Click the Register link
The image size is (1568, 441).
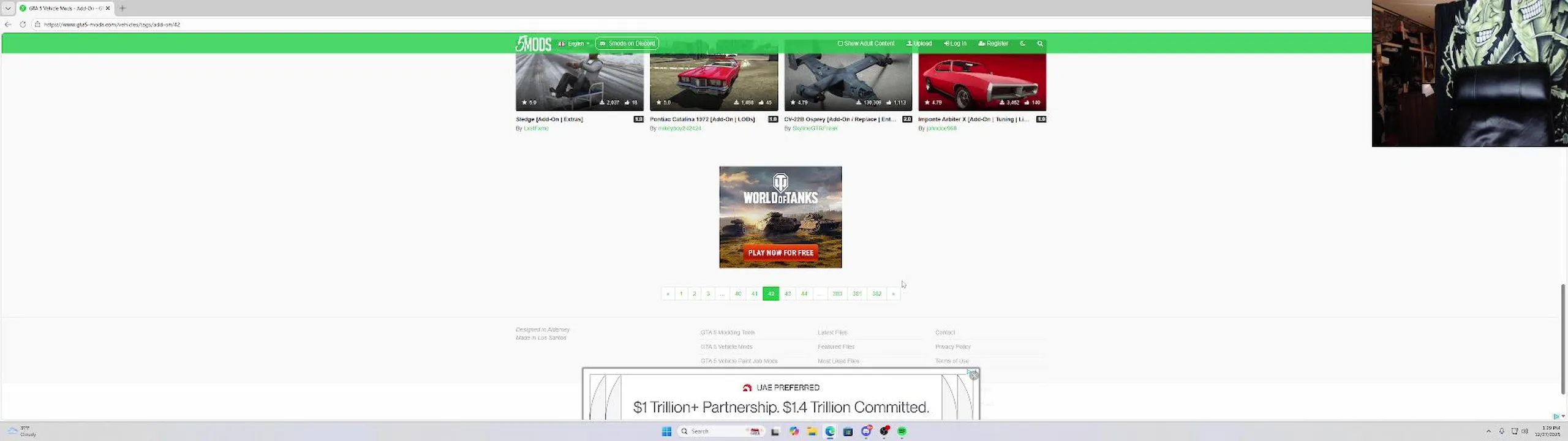pos(993,43)
